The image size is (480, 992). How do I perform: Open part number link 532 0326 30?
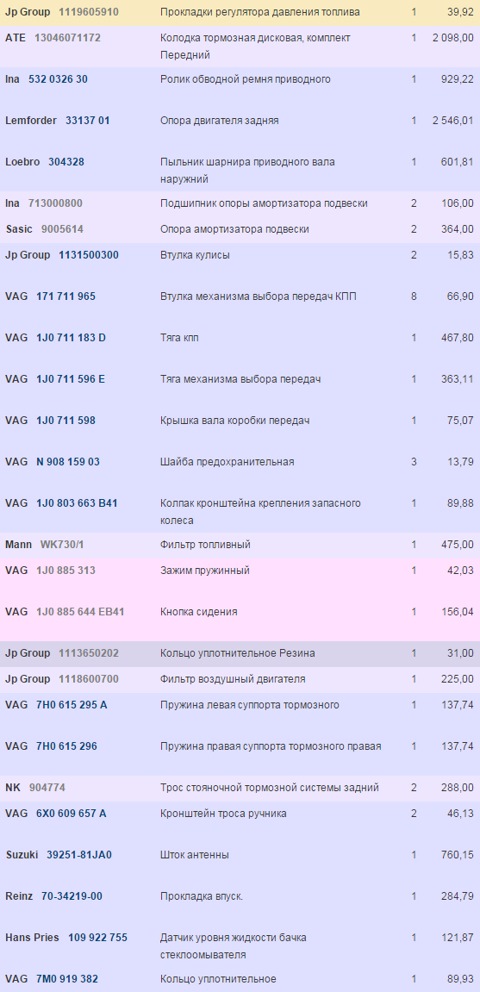pyautogui.click(x=58, y=79)
